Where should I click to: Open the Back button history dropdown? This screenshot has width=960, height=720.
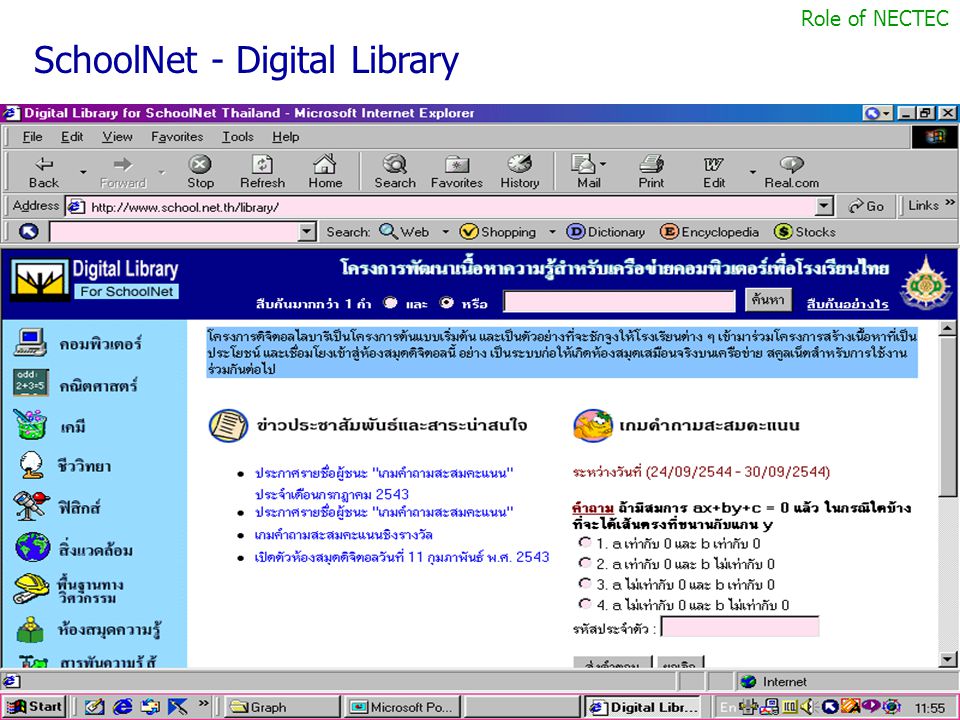[83, 172]
